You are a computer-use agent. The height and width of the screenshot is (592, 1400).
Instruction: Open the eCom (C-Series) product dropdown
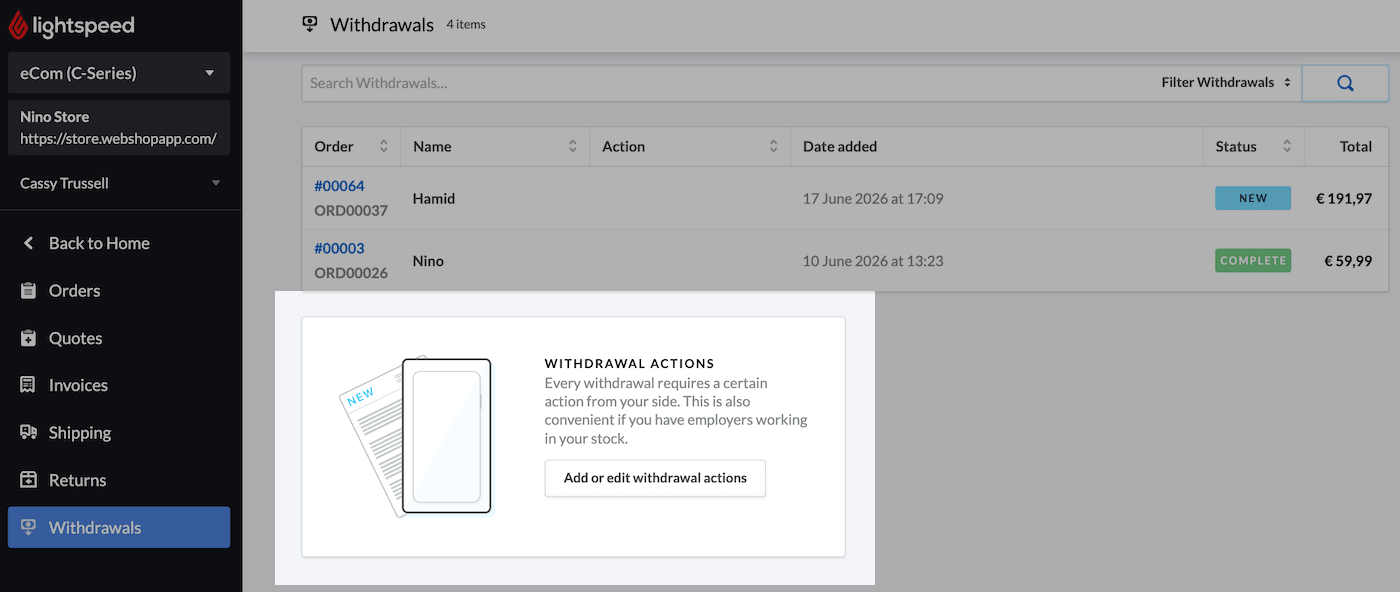coord(119,73)
